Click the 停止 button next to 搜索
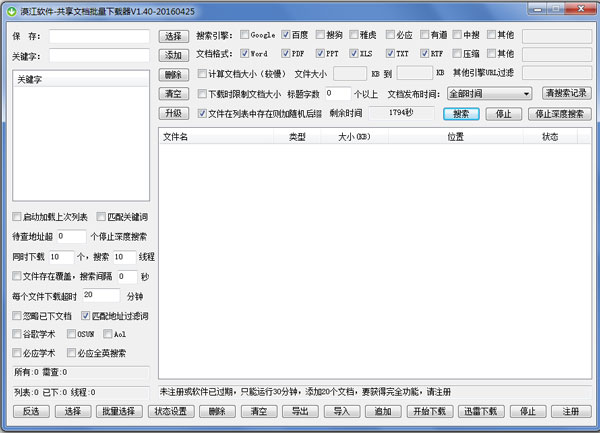 [504, 114]
